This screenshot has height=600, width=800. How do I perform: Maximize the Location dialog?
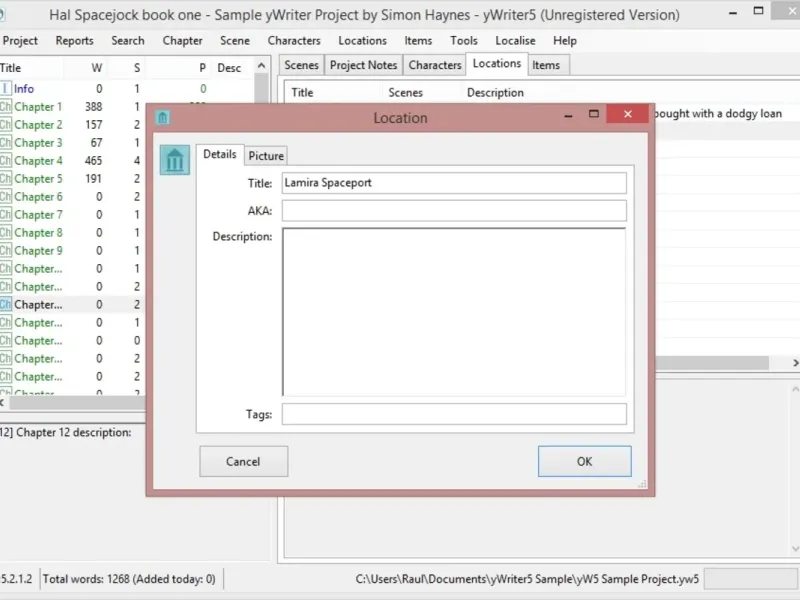pos(593,114)
